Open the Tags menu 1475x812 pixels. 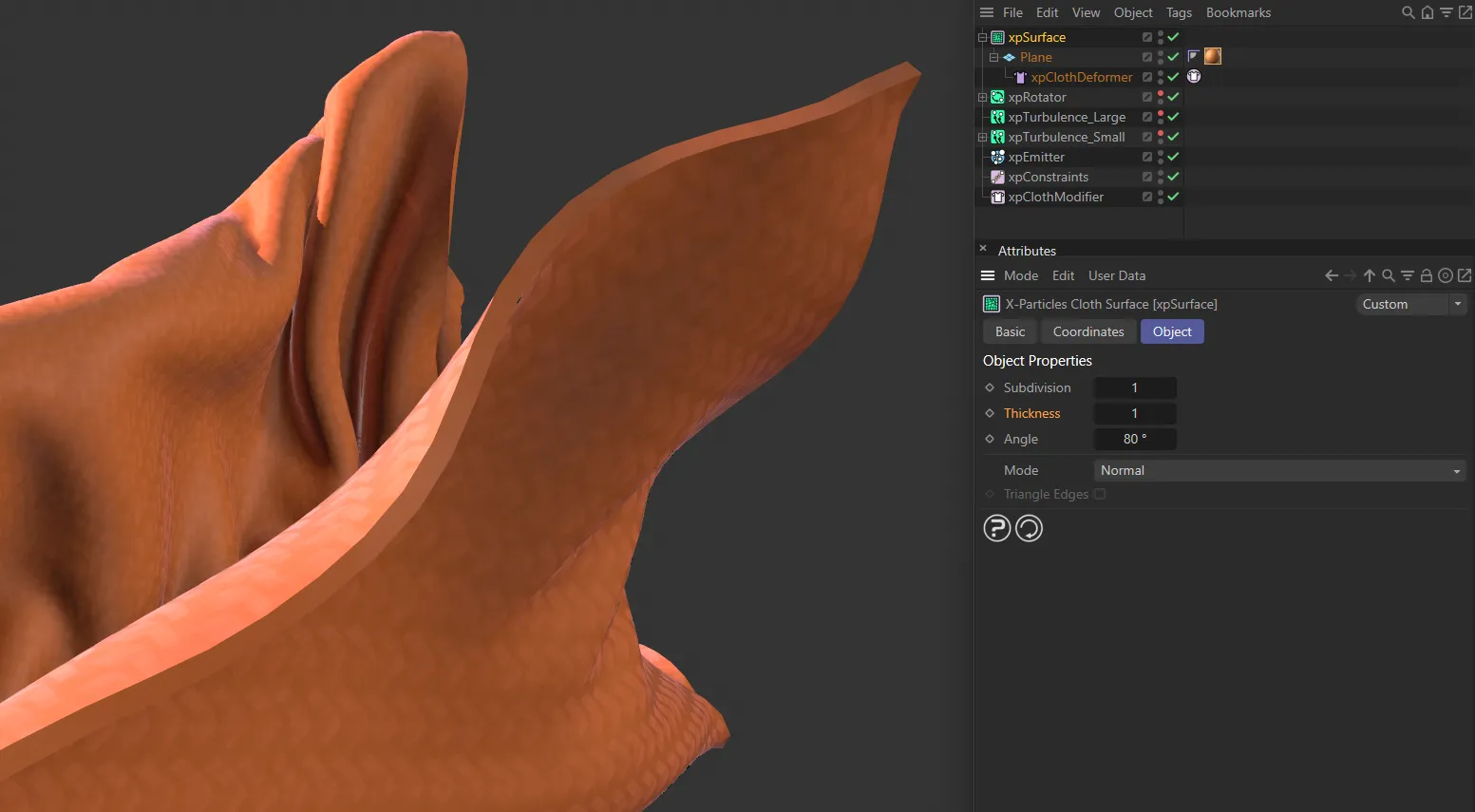point(1179,12)
